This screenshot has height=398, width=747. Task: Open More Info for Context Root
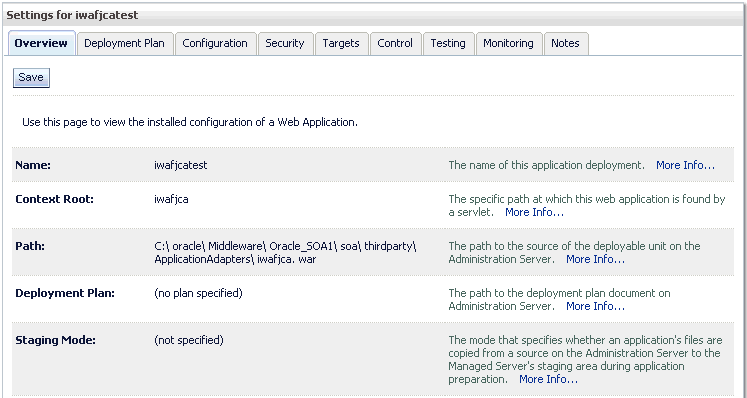[x=534, y=212]
